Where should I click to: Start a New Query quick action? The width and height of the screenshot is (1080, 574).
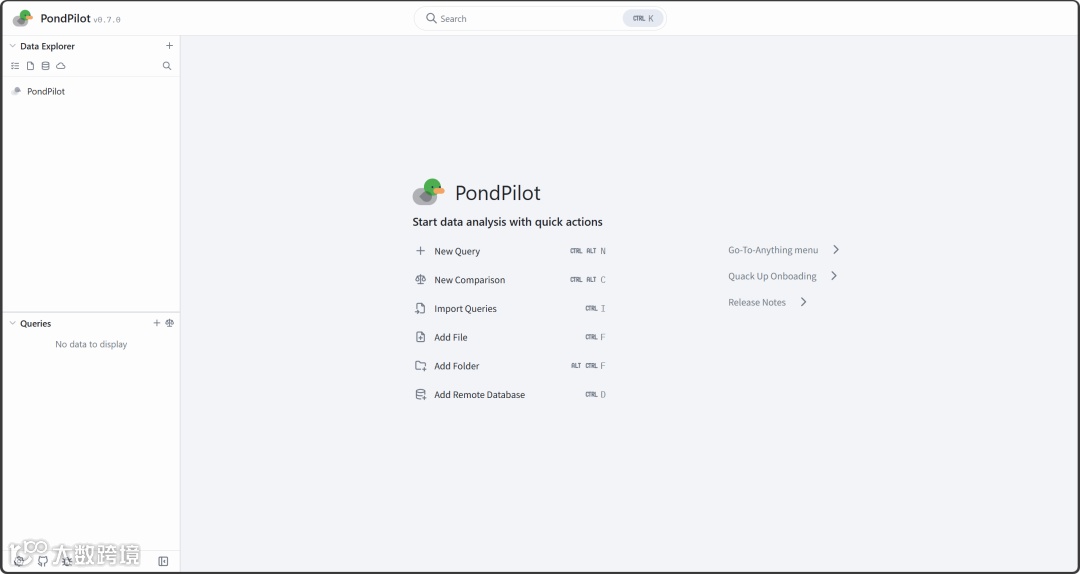510,251
